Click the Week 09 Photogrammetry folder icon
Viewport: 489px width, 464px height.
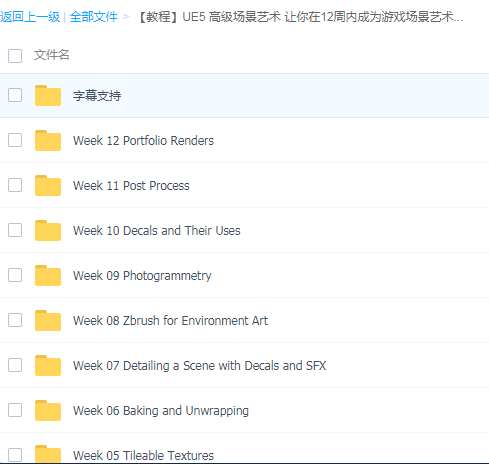coord(48,276)
